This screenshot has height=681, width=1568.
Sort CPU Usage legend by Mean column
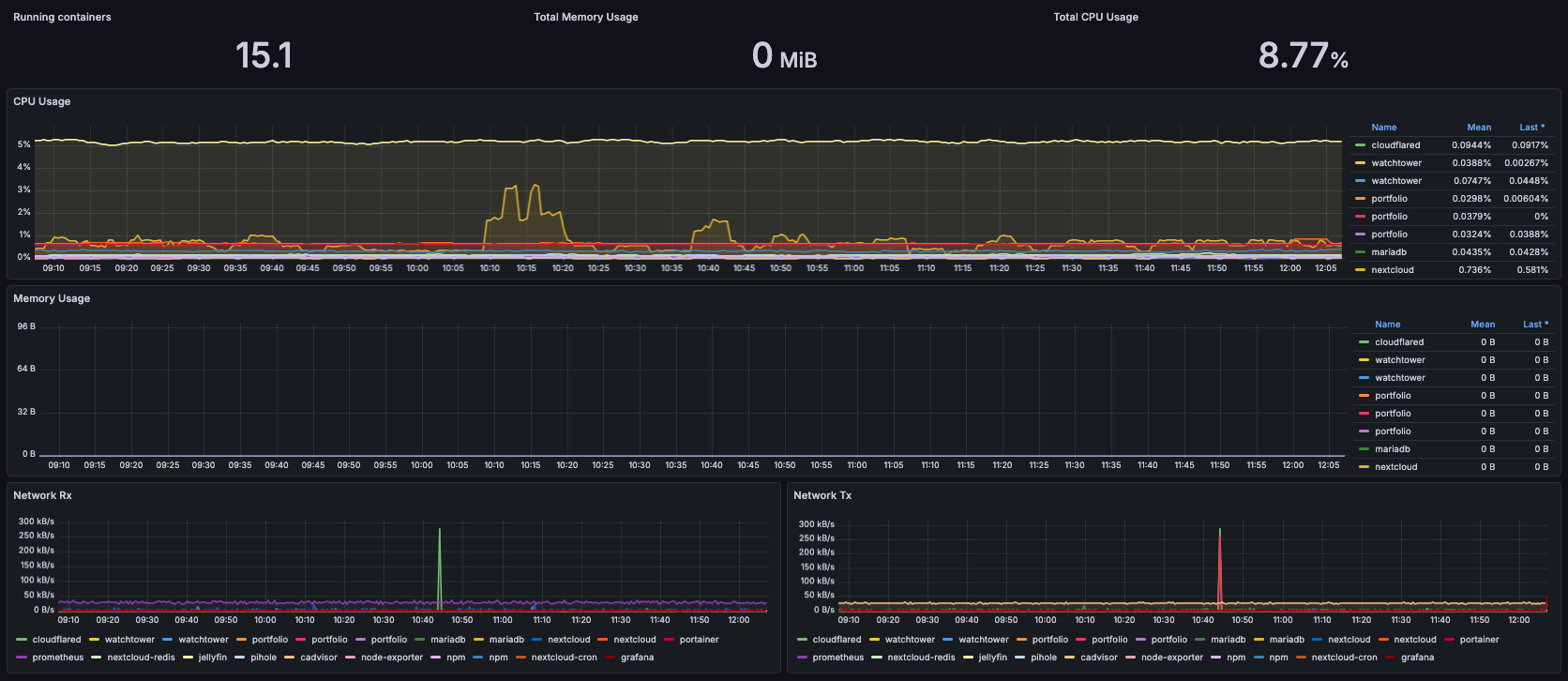tap(1479, 128)
